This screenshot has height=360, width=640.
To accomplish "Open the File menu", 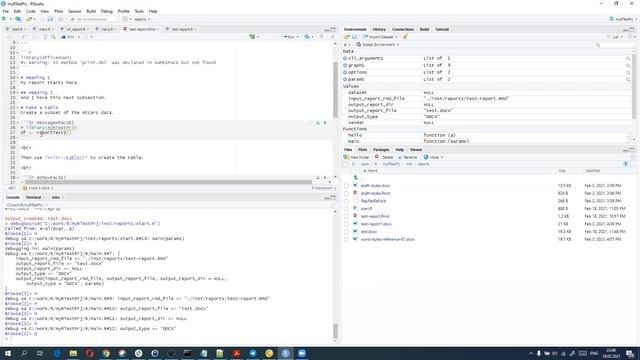I will click(5, 11).
